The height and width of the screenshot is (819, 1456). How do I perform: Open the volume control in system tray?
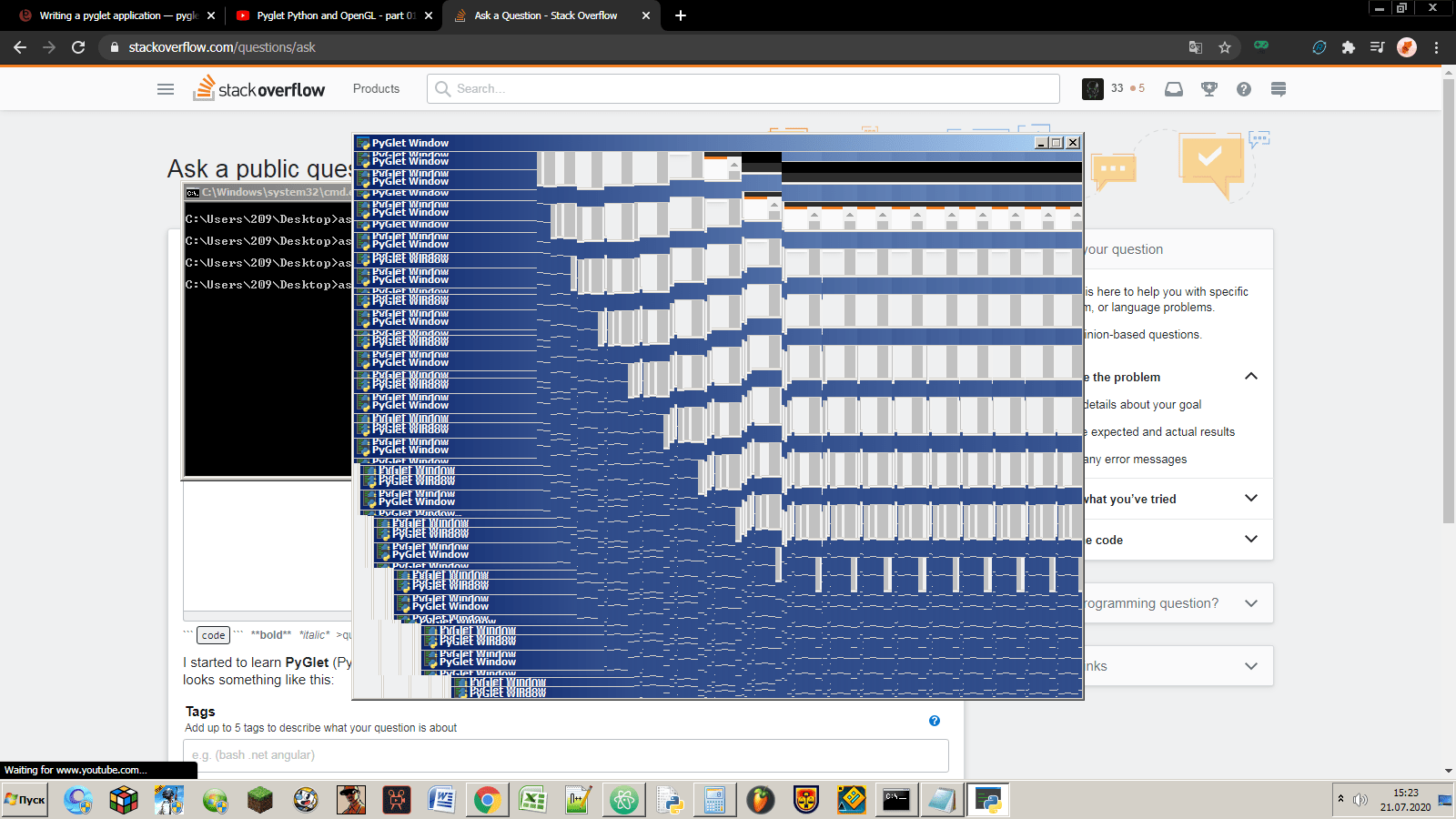pos(1360,799)
